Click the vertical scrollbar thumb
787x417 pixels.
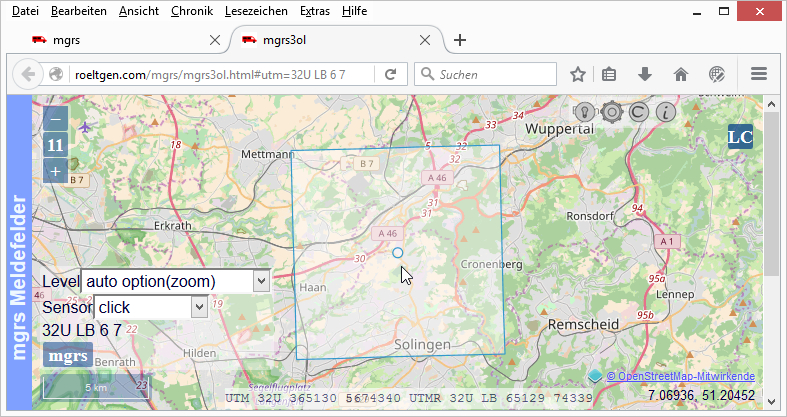click(772, 193)
